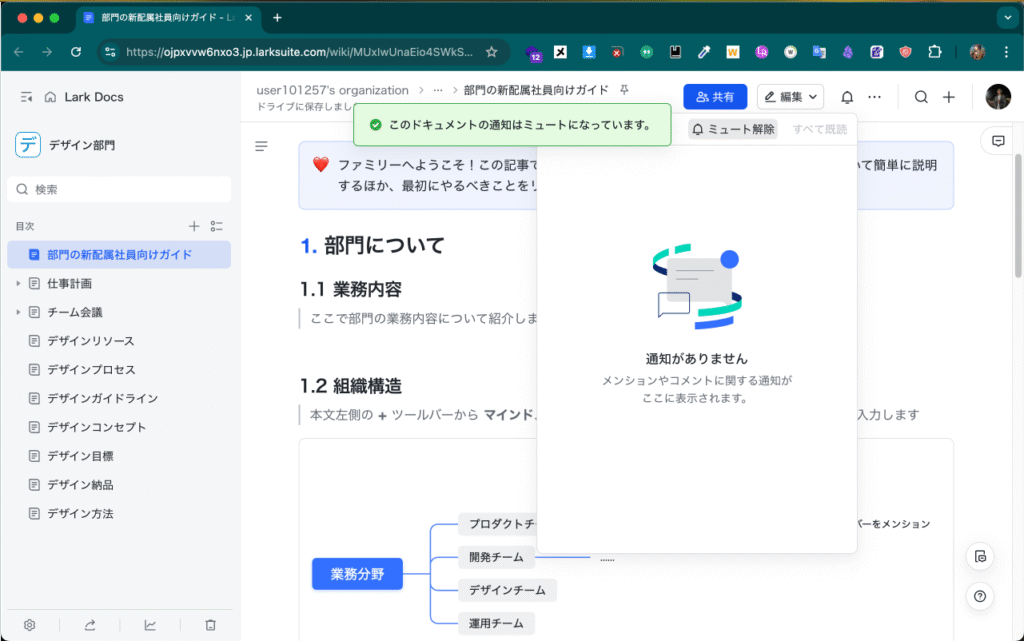Open search with the magnifier icon
The image size is (1024, 641).
point(921,97)
